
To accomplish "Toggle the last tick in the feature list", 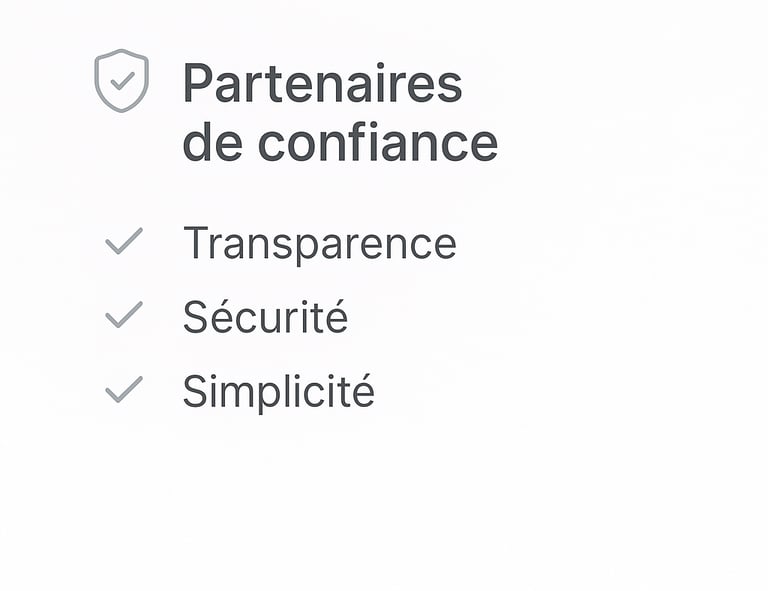I will click(124, 389).
